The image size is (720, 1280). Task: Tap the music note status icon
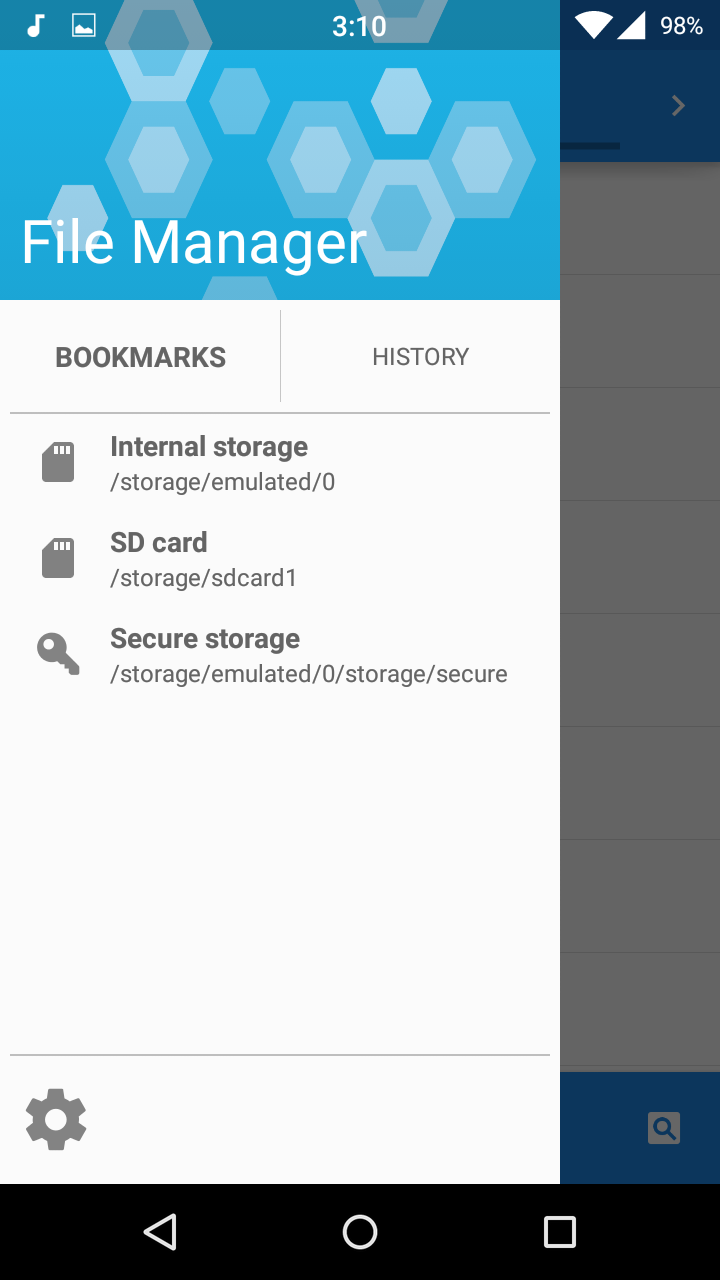click(x=36, y=26)
